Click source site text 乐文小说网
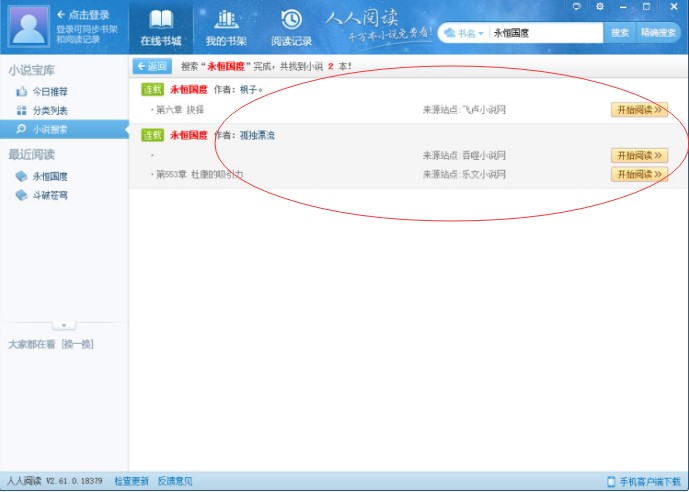This screenshot has height=492, width=689. [483, 174]
